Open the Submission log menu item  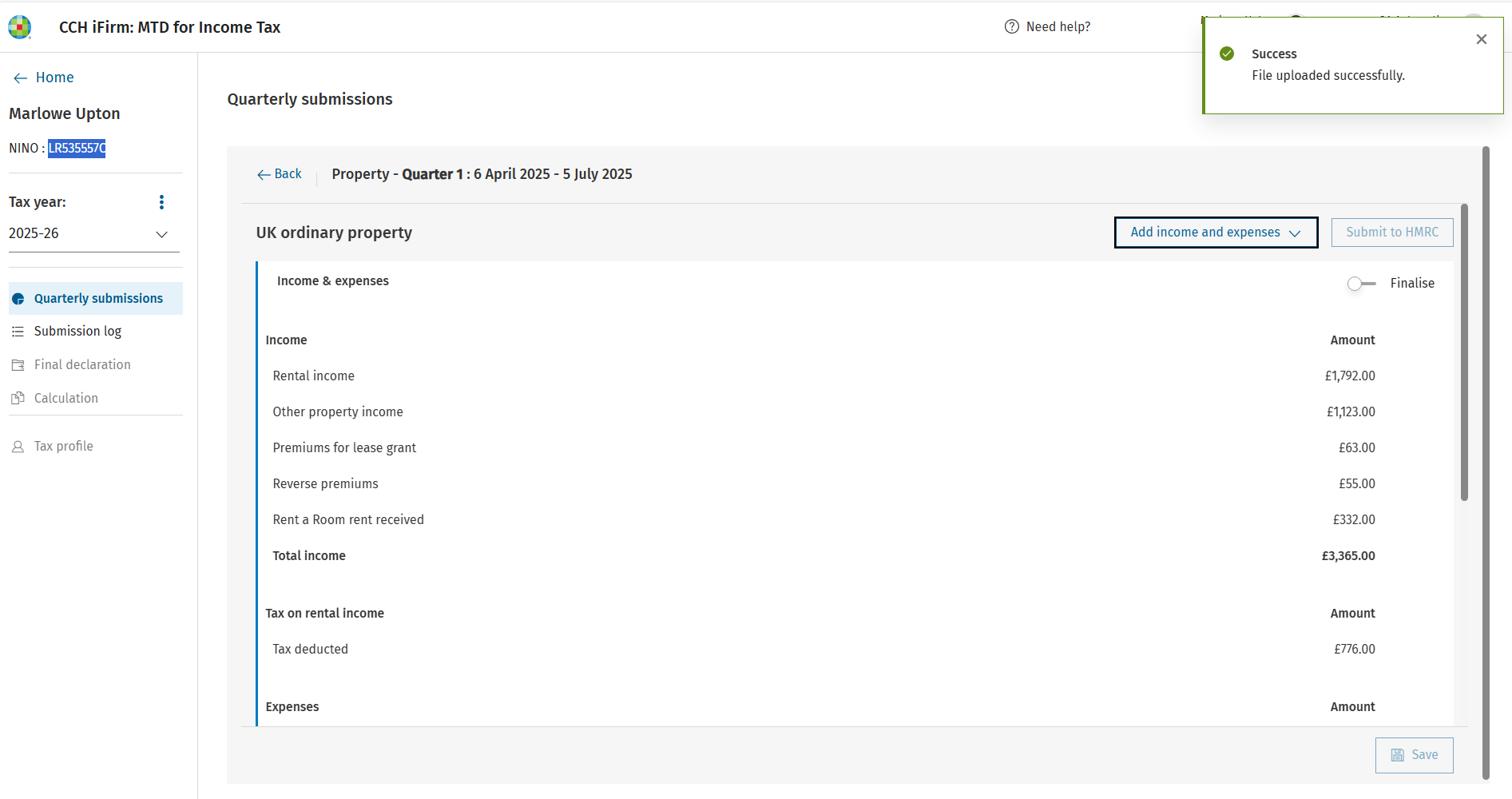point(77,332)
